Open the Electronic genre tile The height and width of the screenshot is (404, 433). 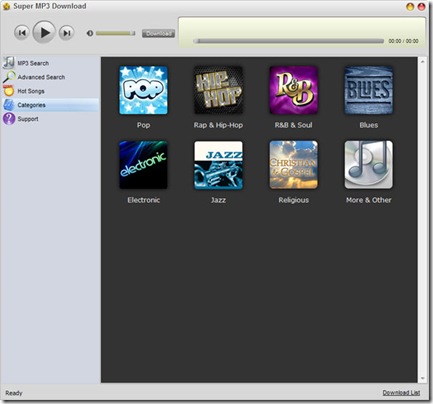coord(143,165)
